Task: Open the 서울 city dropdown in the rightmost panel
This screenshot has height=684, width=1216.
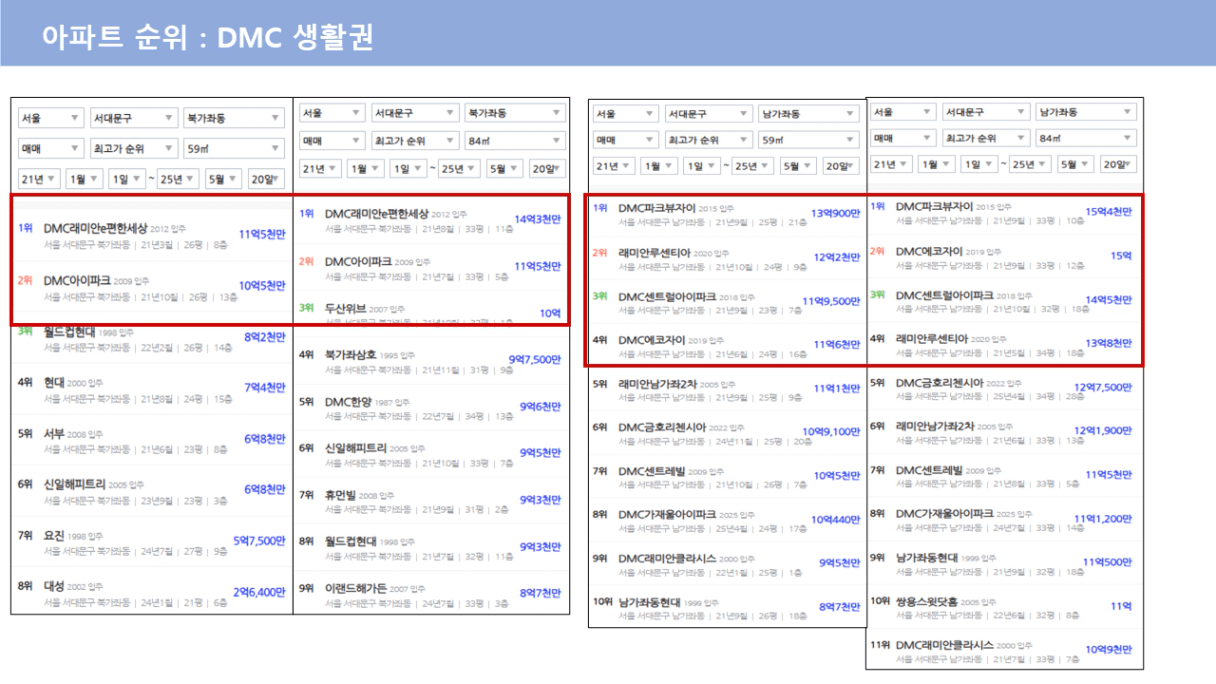Action: 900,112
